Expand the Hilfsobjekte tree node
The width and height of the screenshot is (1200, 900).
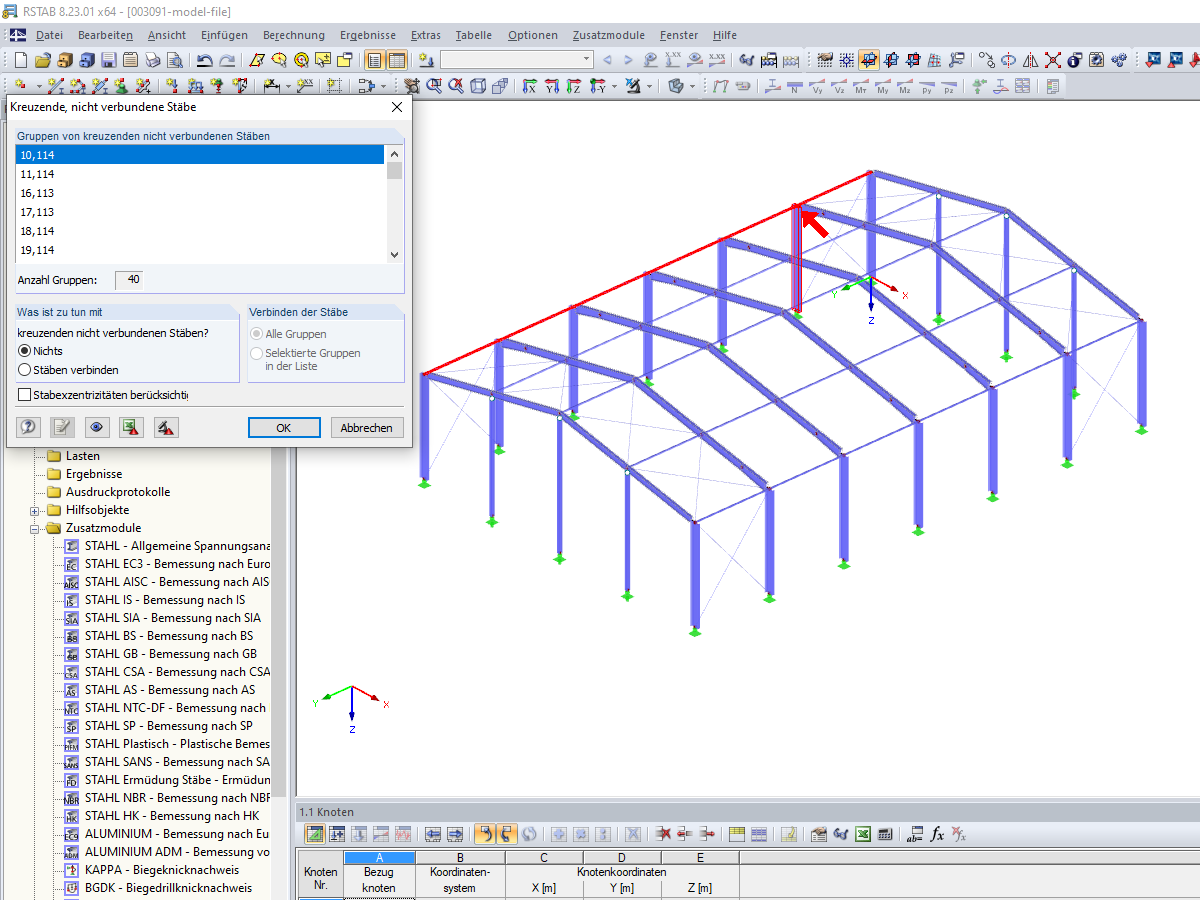pyautogui.click(x=34, y=510)
